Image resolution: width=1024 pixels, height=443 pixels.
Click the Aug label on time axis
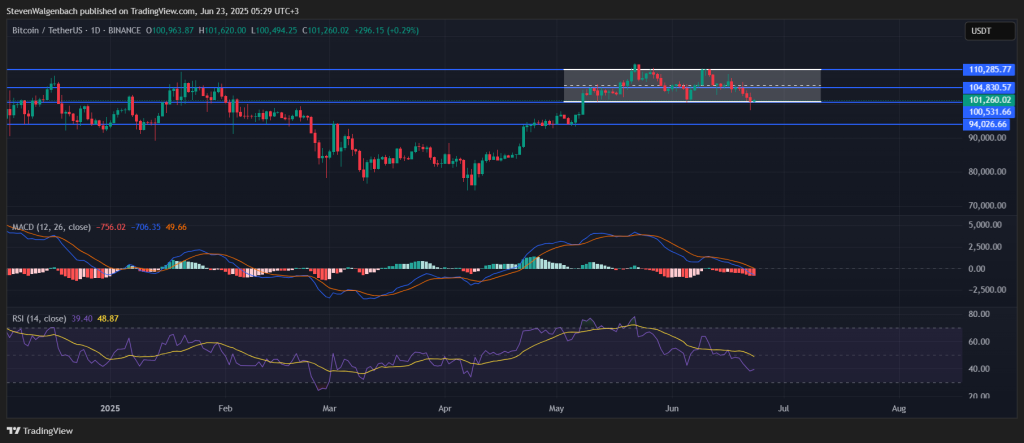[x=898, y=409]
